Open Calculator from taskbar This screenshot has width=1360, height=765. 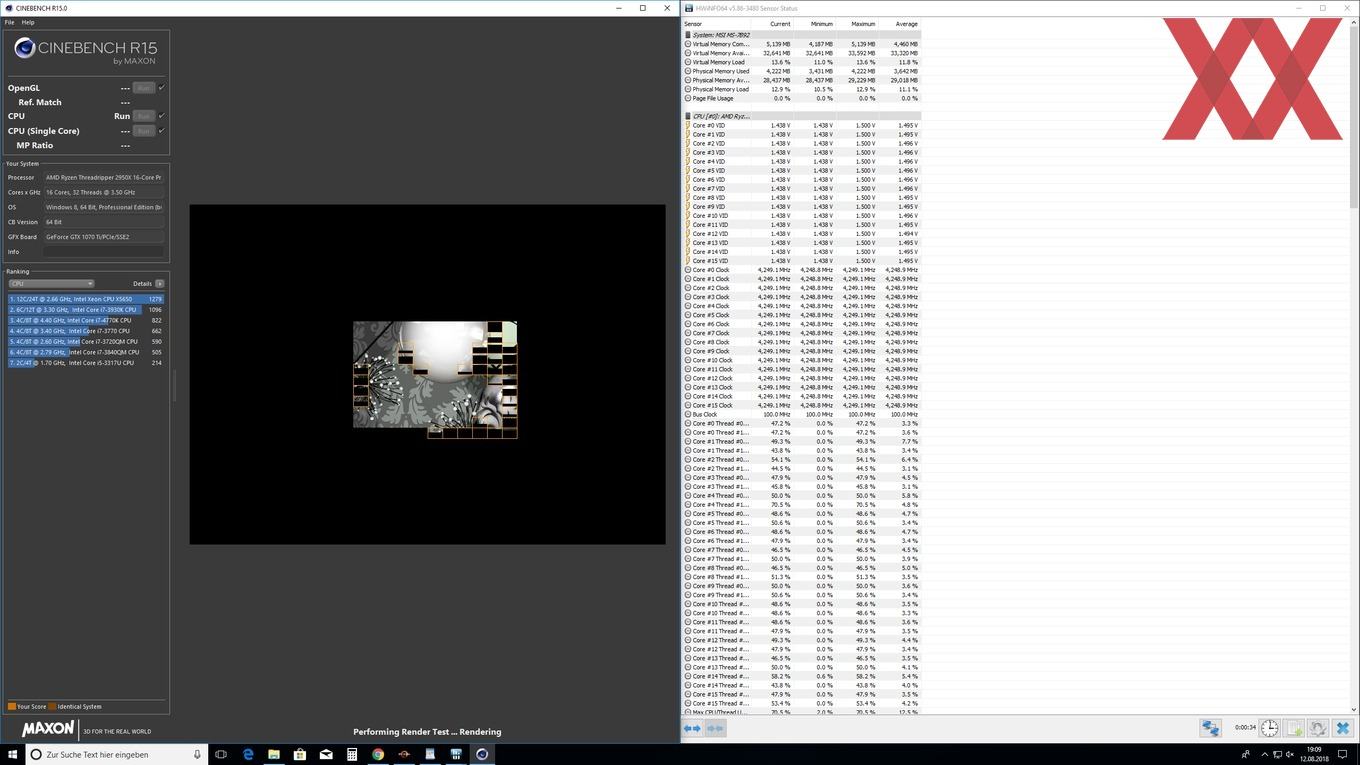(x=352, y=754)
